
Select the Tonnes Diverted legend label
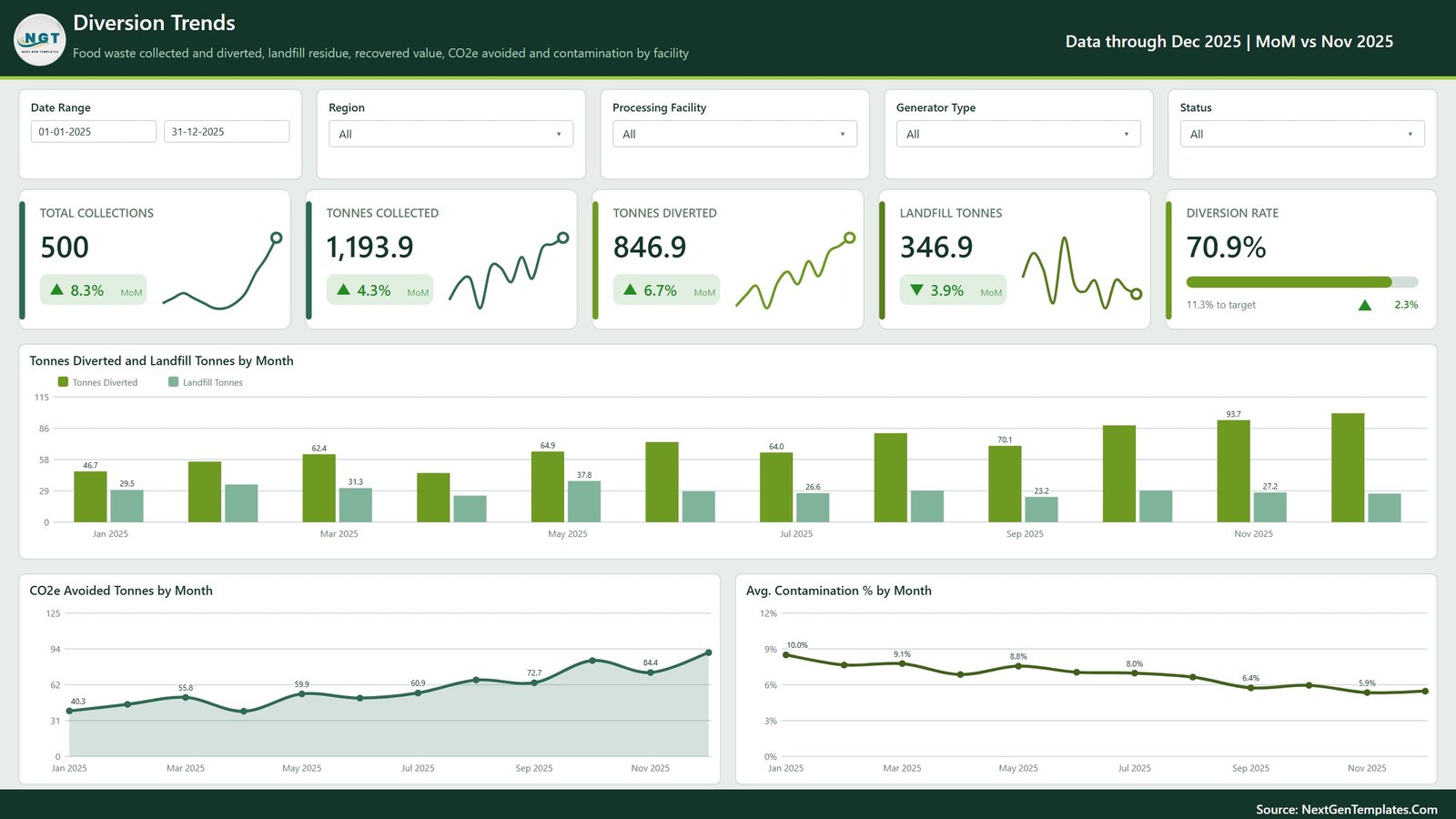(x=105, y=382)
